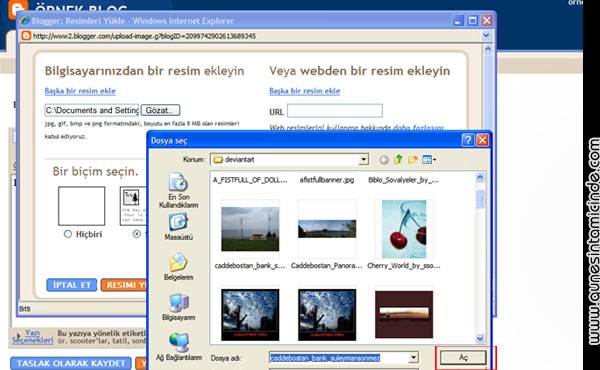This screenshot has width=600, height=370.
Task: Click TASLAK OLARAK KAYDET button
Action: pyautogui.click(x=71, y=363)
